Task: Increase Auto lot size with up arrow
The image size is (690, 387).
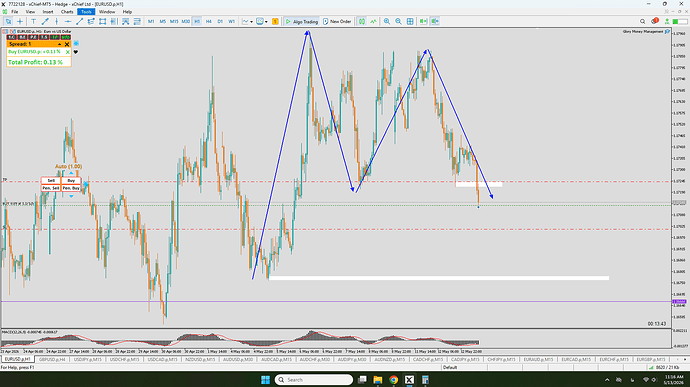Action: pos(71,173)
